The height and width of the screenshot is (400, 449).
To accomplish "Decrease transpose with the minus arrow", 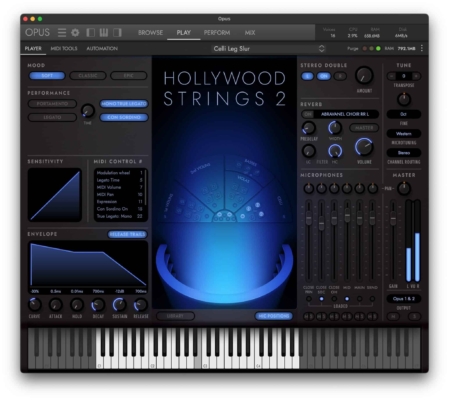I will tap(391, 76).
